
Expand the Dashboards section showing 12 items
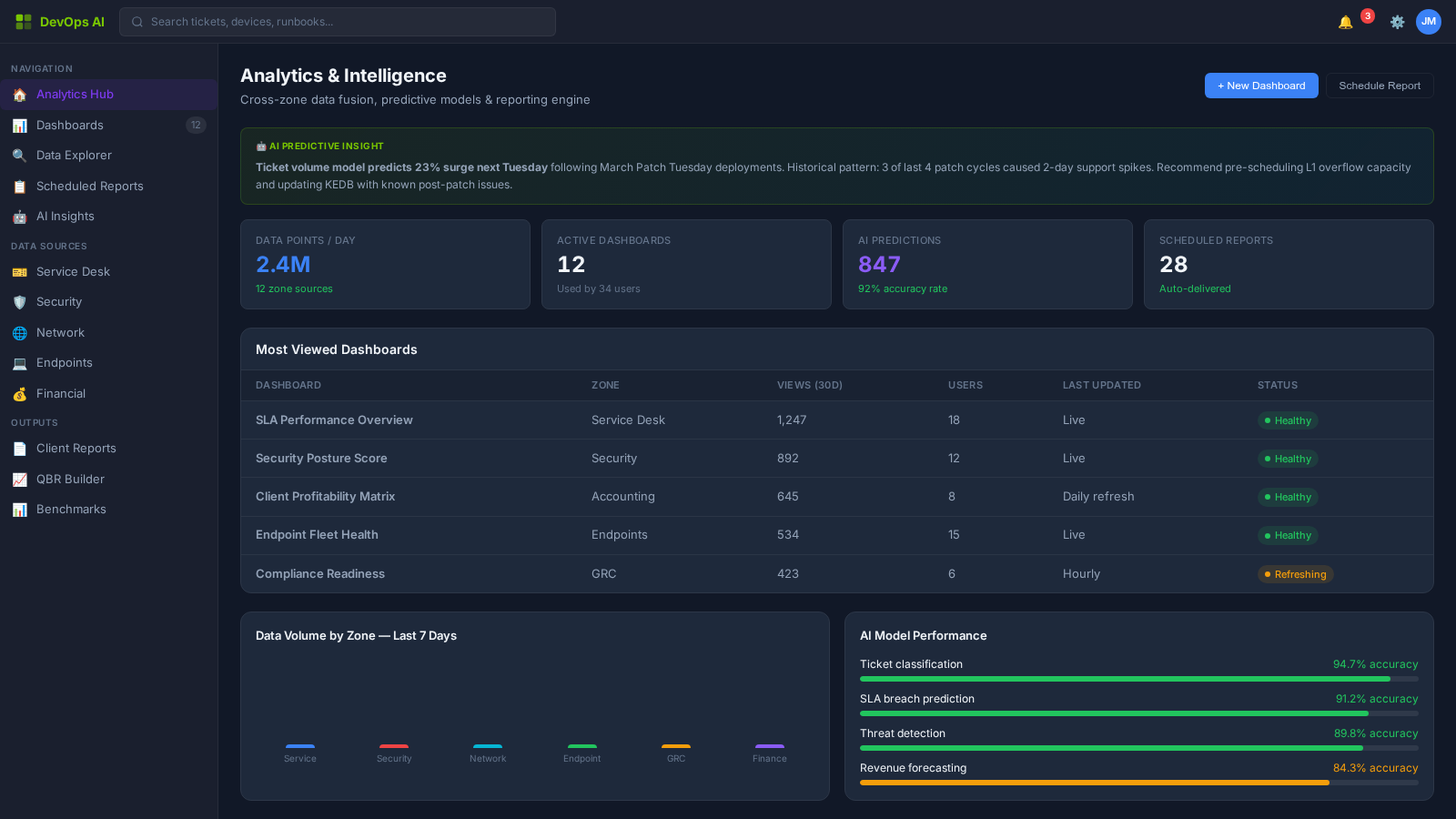pyautogui.click(x=69, y=125)
